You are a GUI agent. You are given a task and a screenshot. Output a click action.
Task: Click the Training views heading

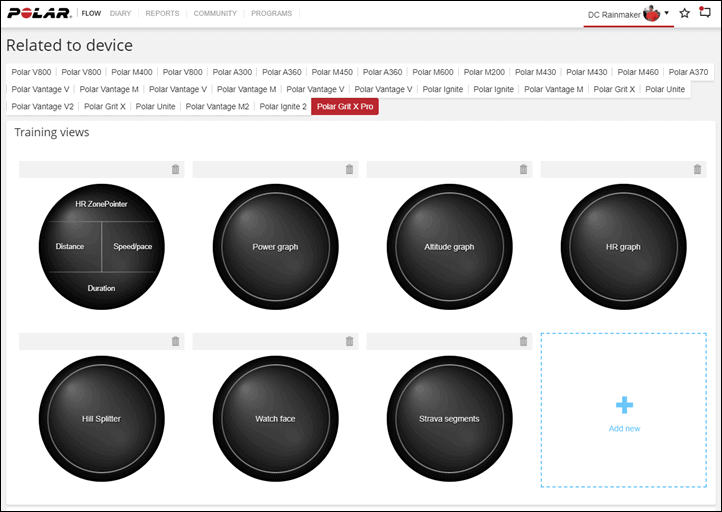click(52, 132)
